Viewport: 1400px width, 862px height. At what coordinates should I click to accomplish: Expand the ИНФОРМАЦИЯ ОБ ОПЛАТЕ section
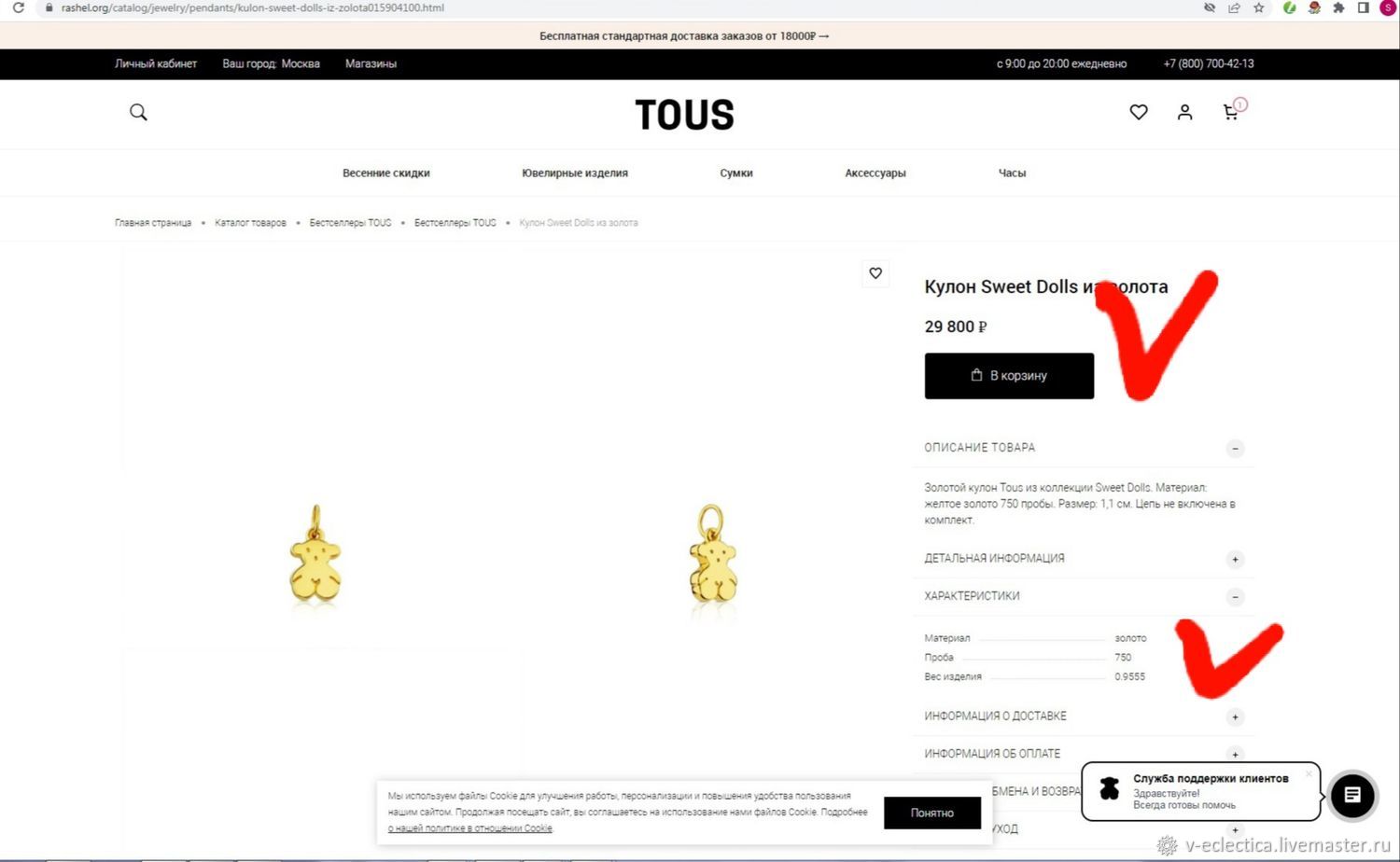pos(1235,755)
